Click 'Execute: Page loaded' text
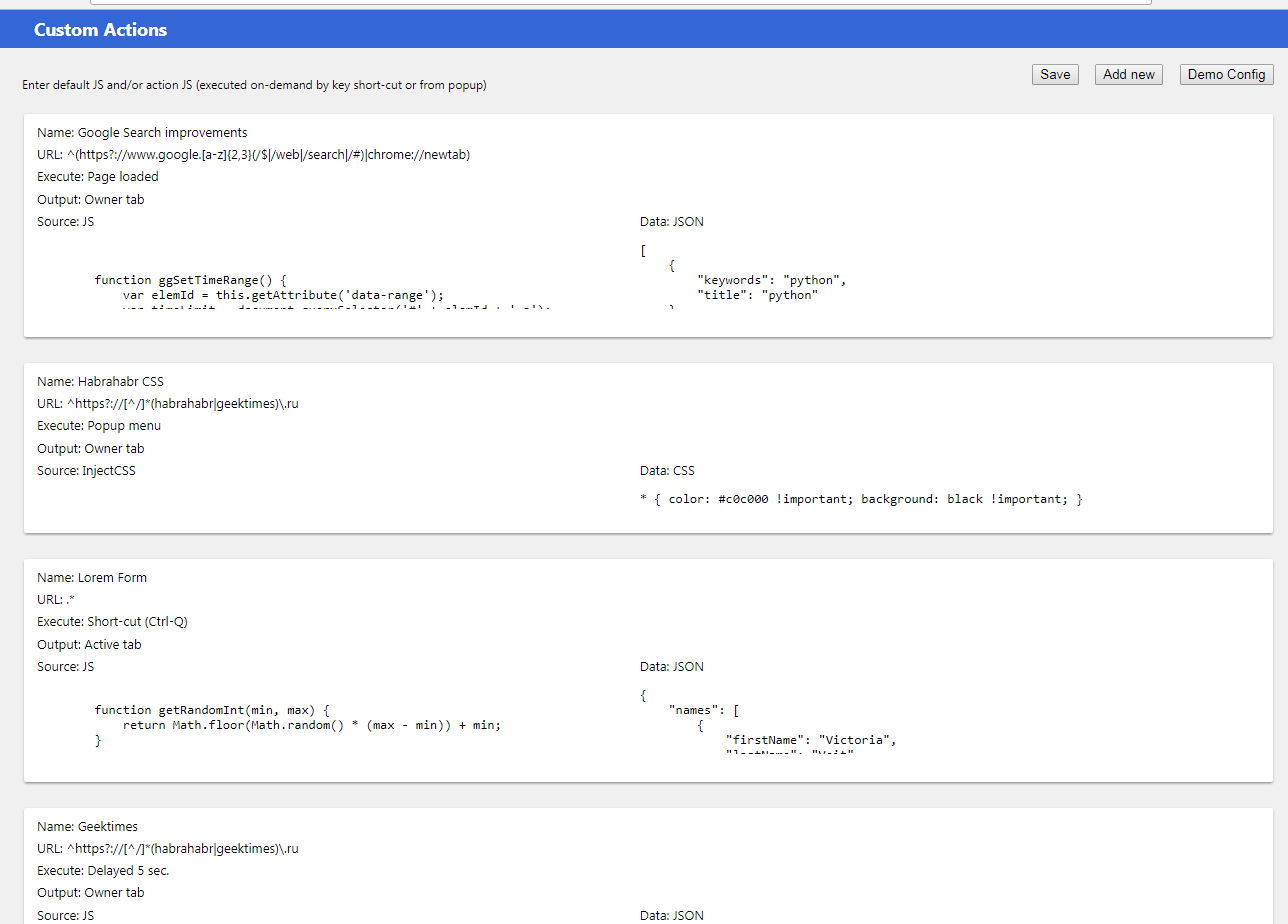 (98, 177)
